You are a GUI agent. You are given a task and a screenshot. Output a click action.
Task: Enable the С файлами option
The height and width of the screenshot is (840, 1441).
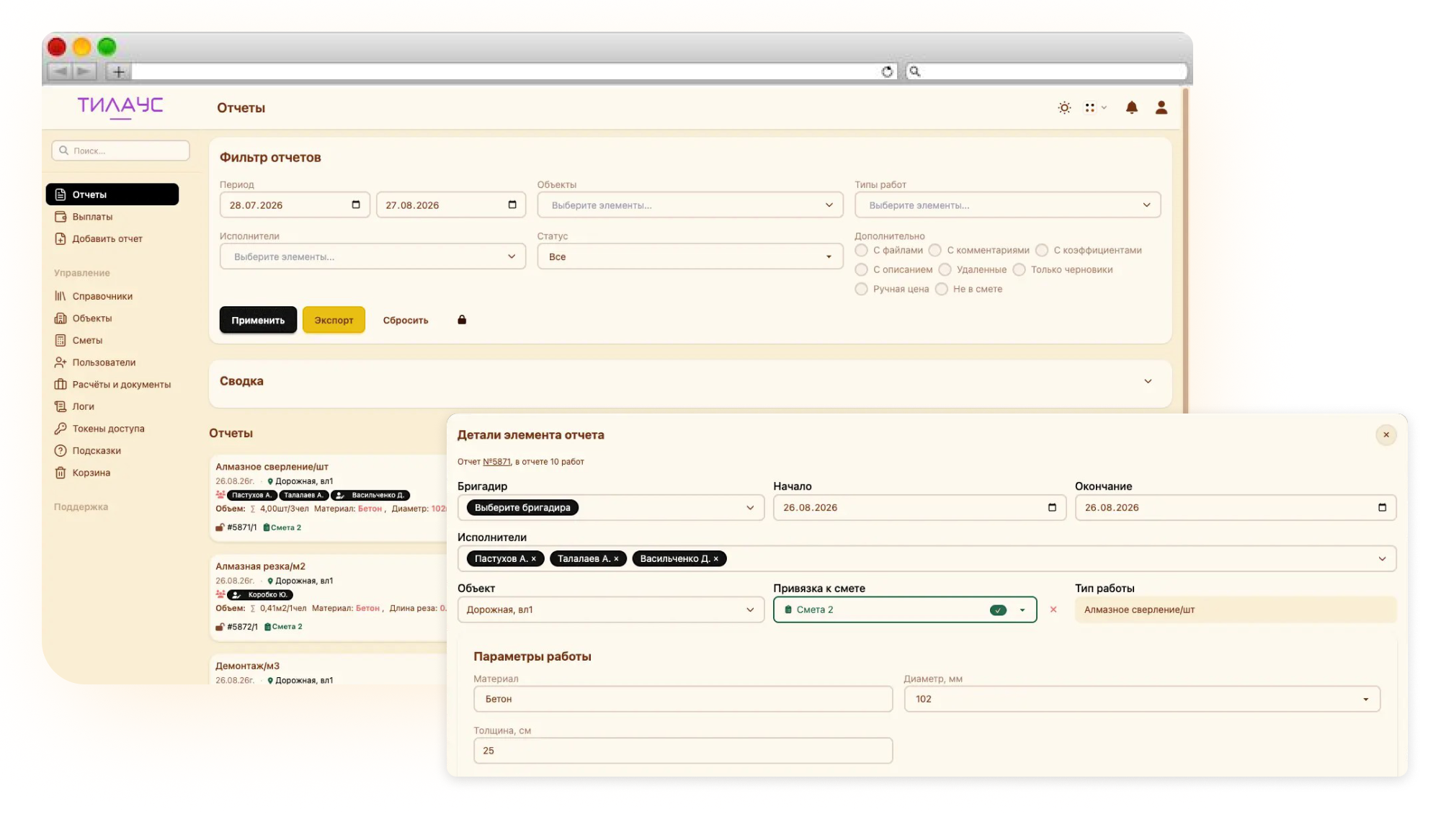click(861, 250)
